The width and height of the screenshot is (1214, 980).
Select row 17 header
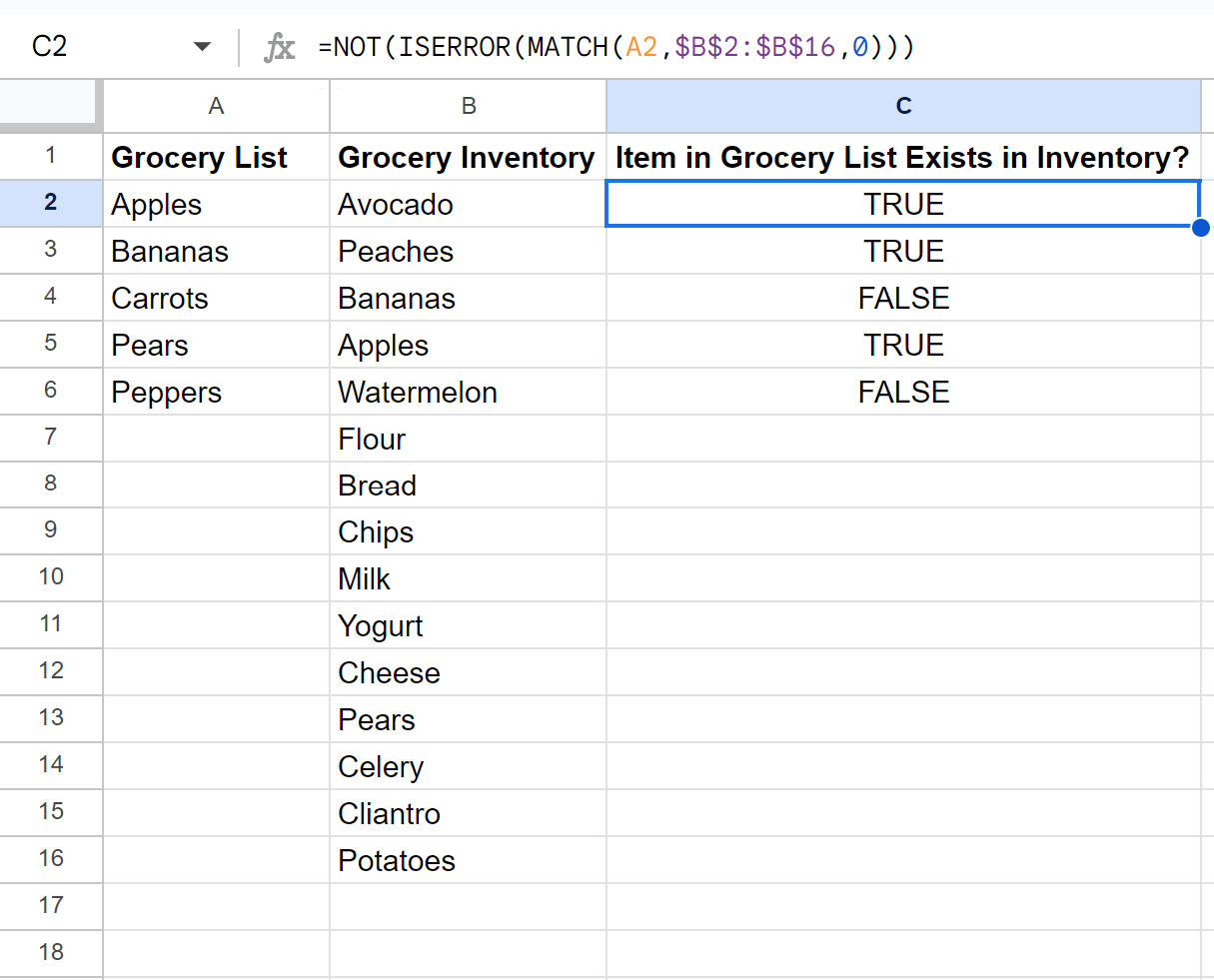pyautogui.click(x=51, y=906)
